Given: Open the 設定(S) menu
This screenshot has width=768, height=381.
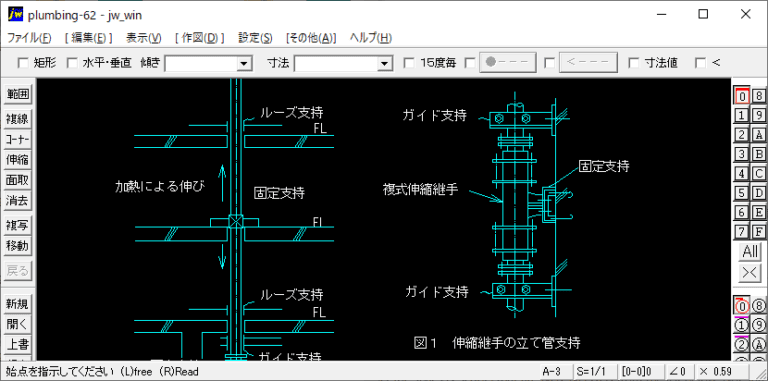Looking at the screenshot, I should (255, 38).
